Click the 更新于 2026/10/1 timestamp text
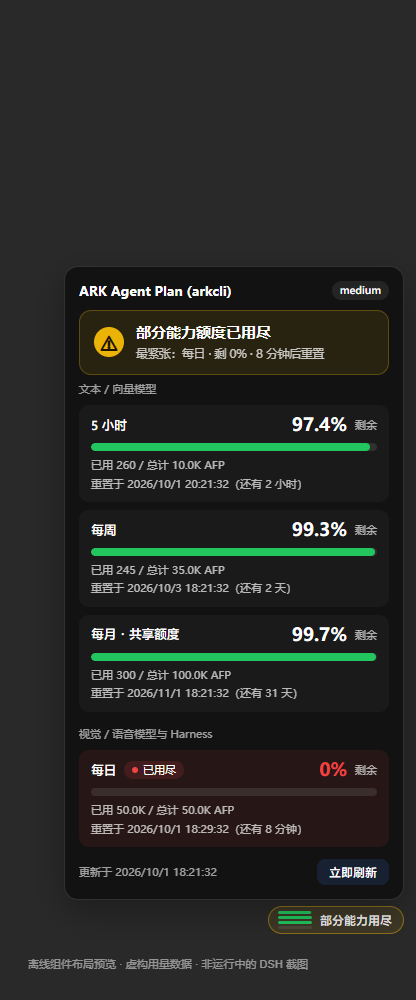The width and height of the screenshot is (416, 1000). [148, 872]
